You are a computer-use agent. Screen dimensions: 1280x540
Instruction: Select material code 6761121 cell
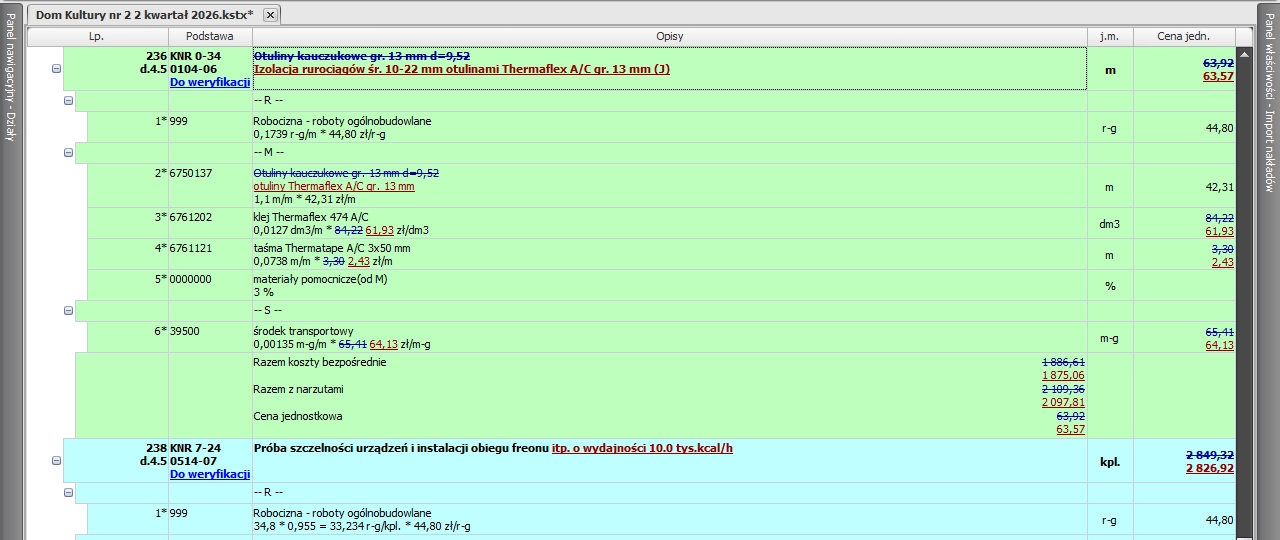click(x=209, y=254)
